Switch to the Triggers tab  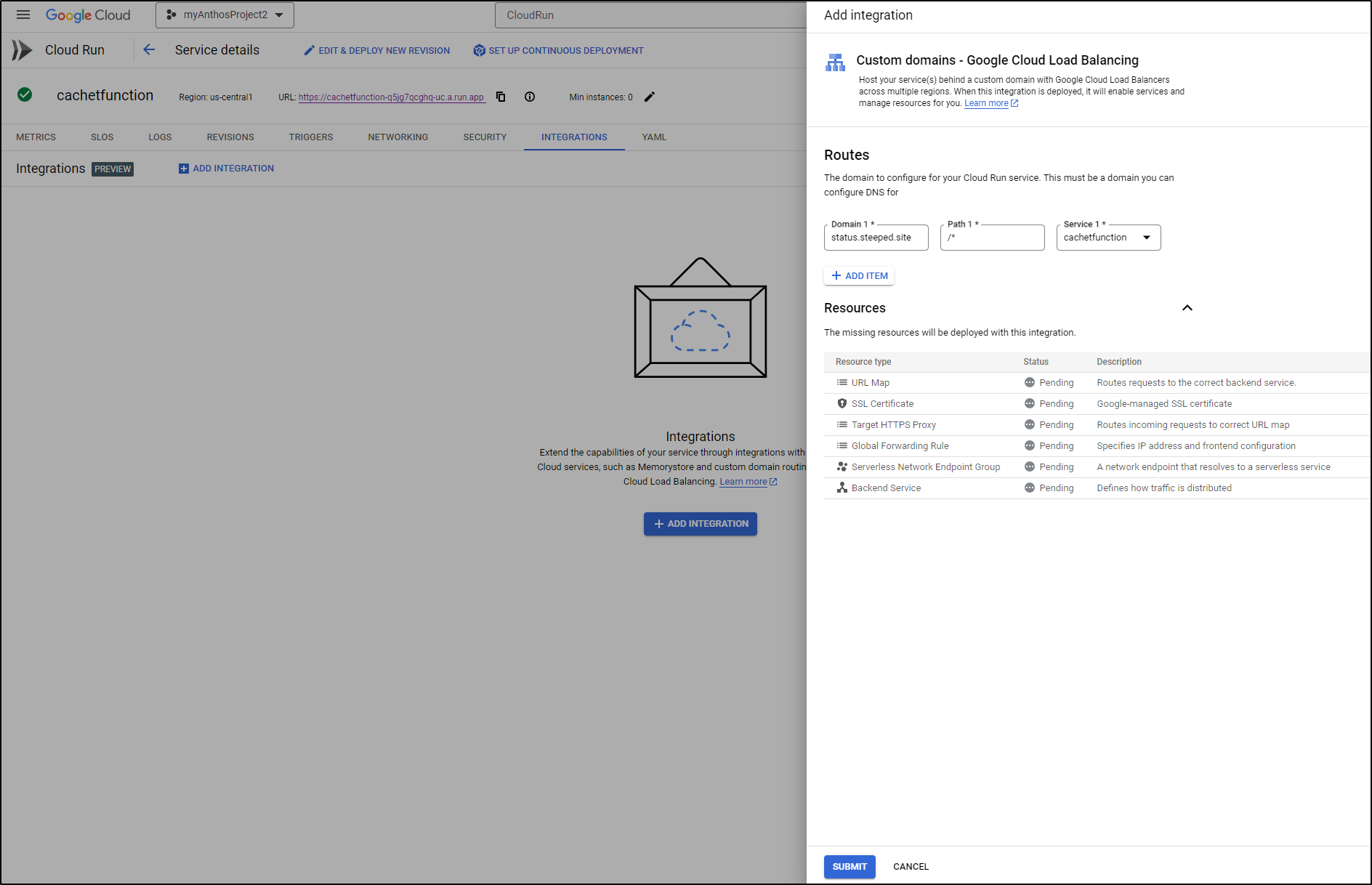(311, 137)
